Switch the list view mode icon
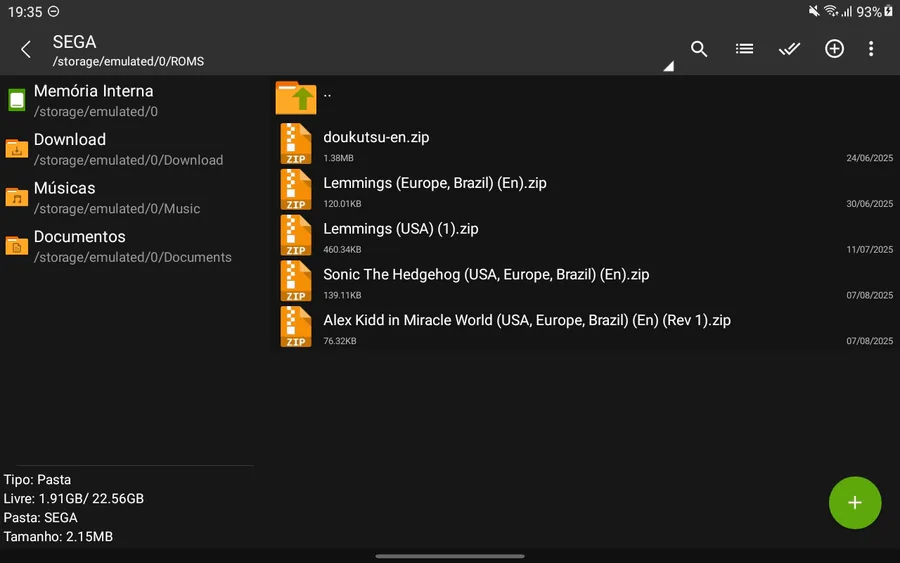This screenshot has height=563, width=900. [744, 49]
